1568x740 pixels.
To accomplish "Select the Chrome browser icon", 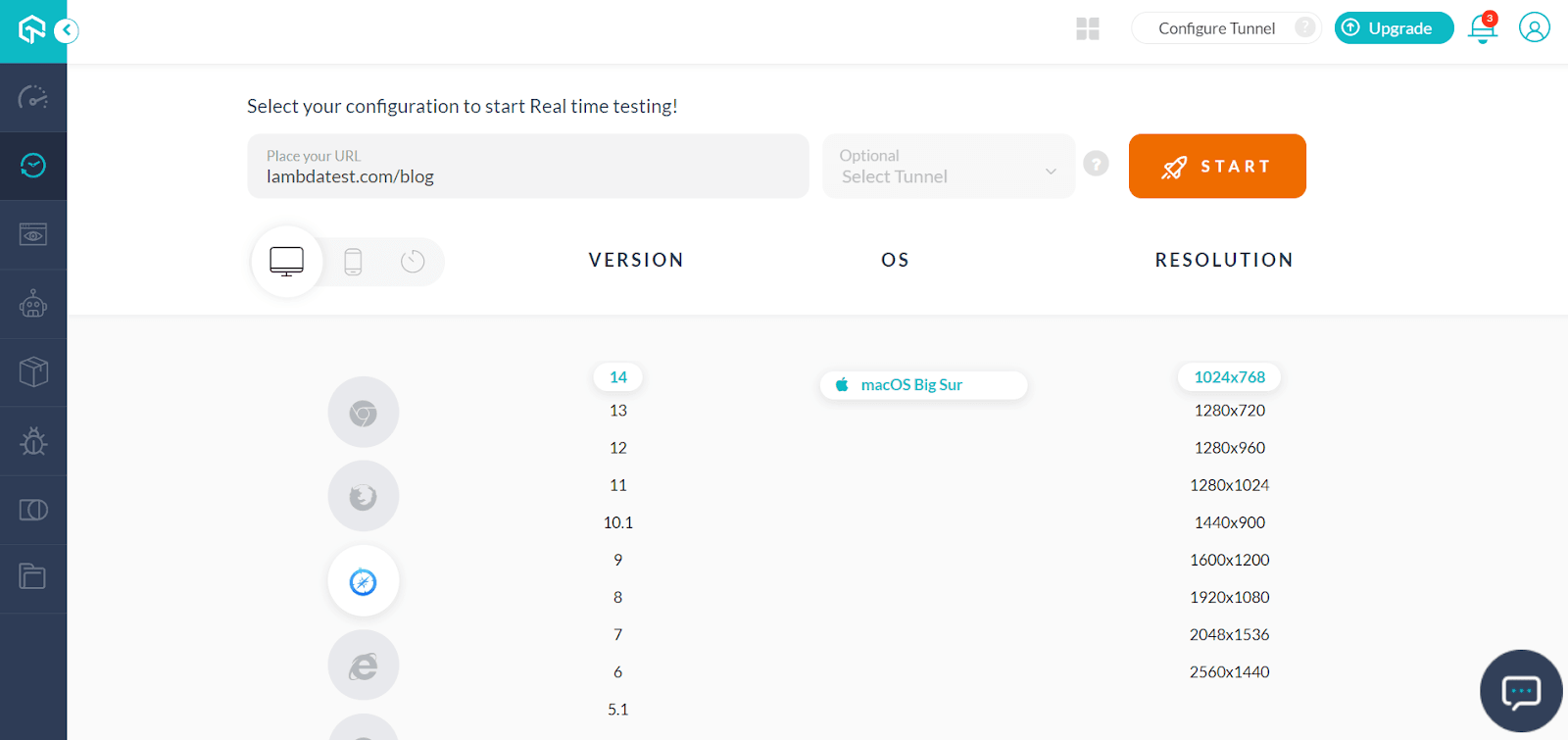I will point(364,413).
